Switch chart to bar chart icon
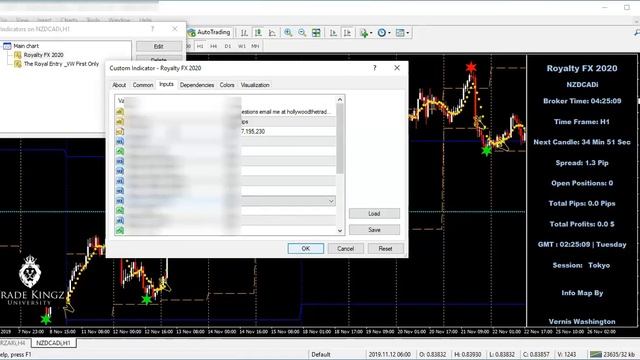This screenshot has width=640, height=360. [244, 33]
